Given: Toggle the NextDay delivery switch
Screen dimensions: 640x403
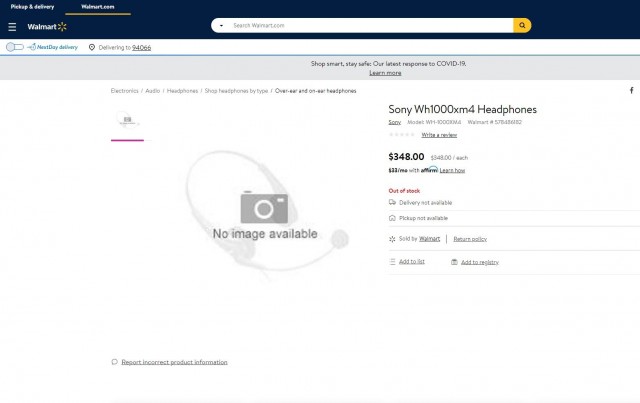Looking at the screenshot, I should [x=15, y=47].
